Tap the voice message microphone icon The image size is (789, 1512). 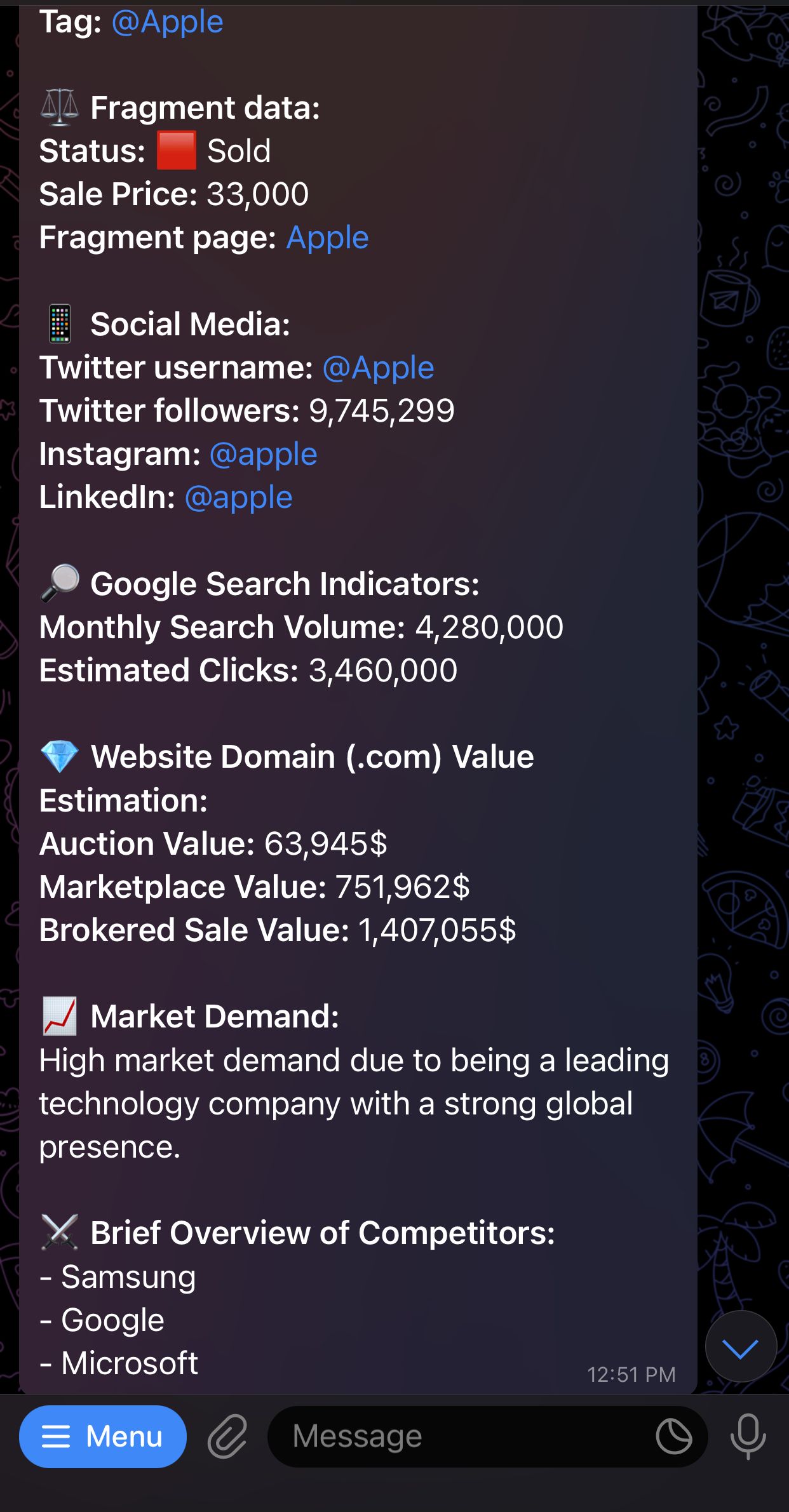click(749, 1436)
